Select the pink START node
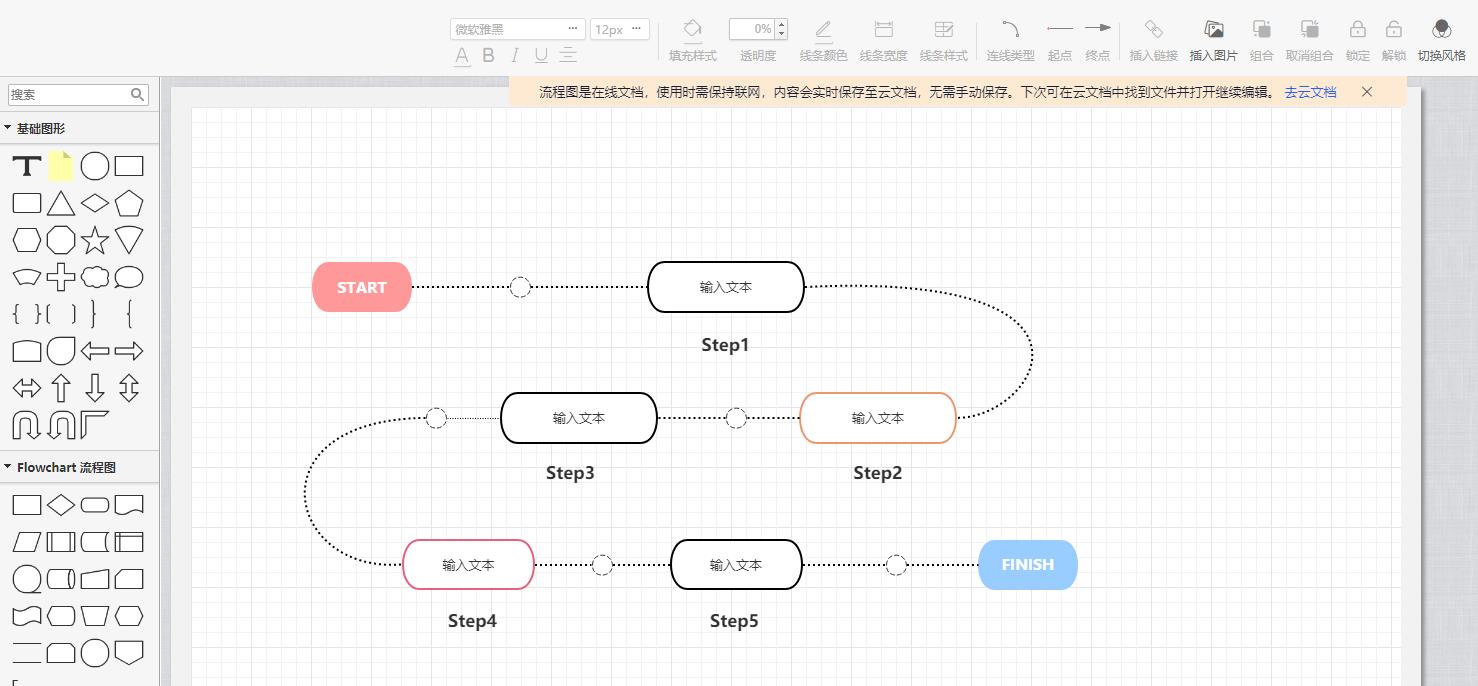This screenshot has height=686, width=1478. [x=362, y=287]
